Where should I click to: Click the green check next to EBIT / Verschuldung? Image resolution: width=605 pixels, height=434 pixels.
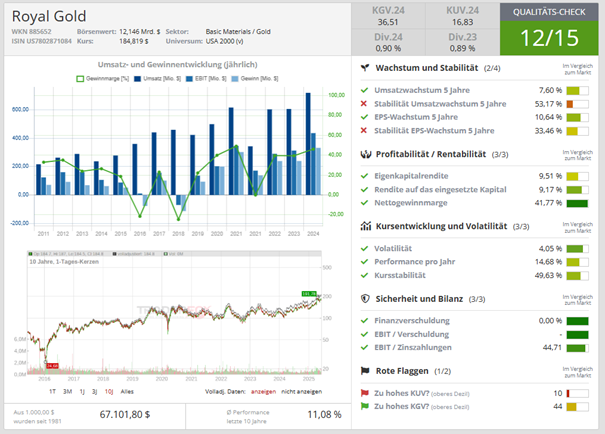[364, 334]
